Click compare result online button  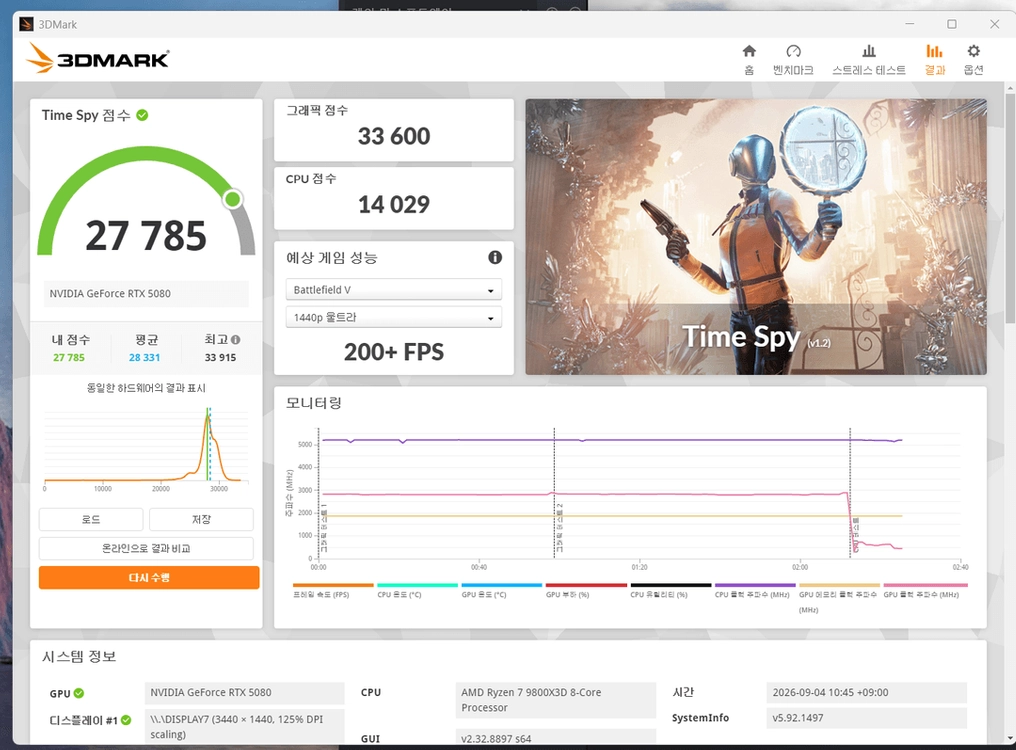click(x=146, y=548)
